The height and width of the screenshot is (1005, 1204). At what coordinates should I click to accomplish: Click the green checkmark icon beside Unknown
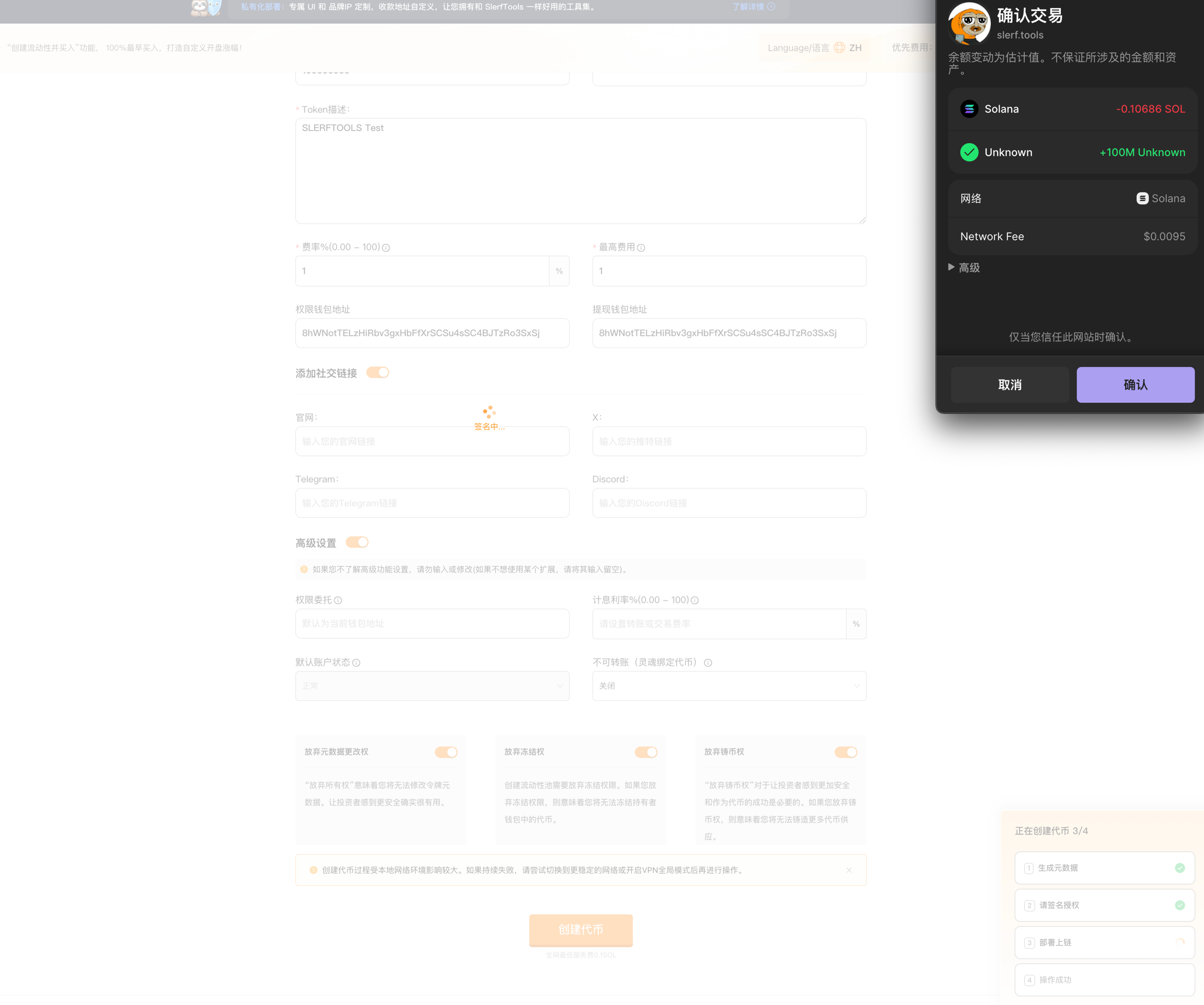969,153
